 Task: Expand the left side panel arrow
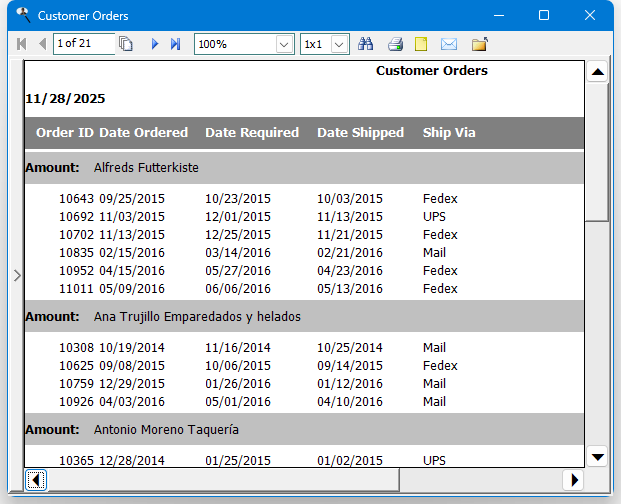[x=17, y=275]
